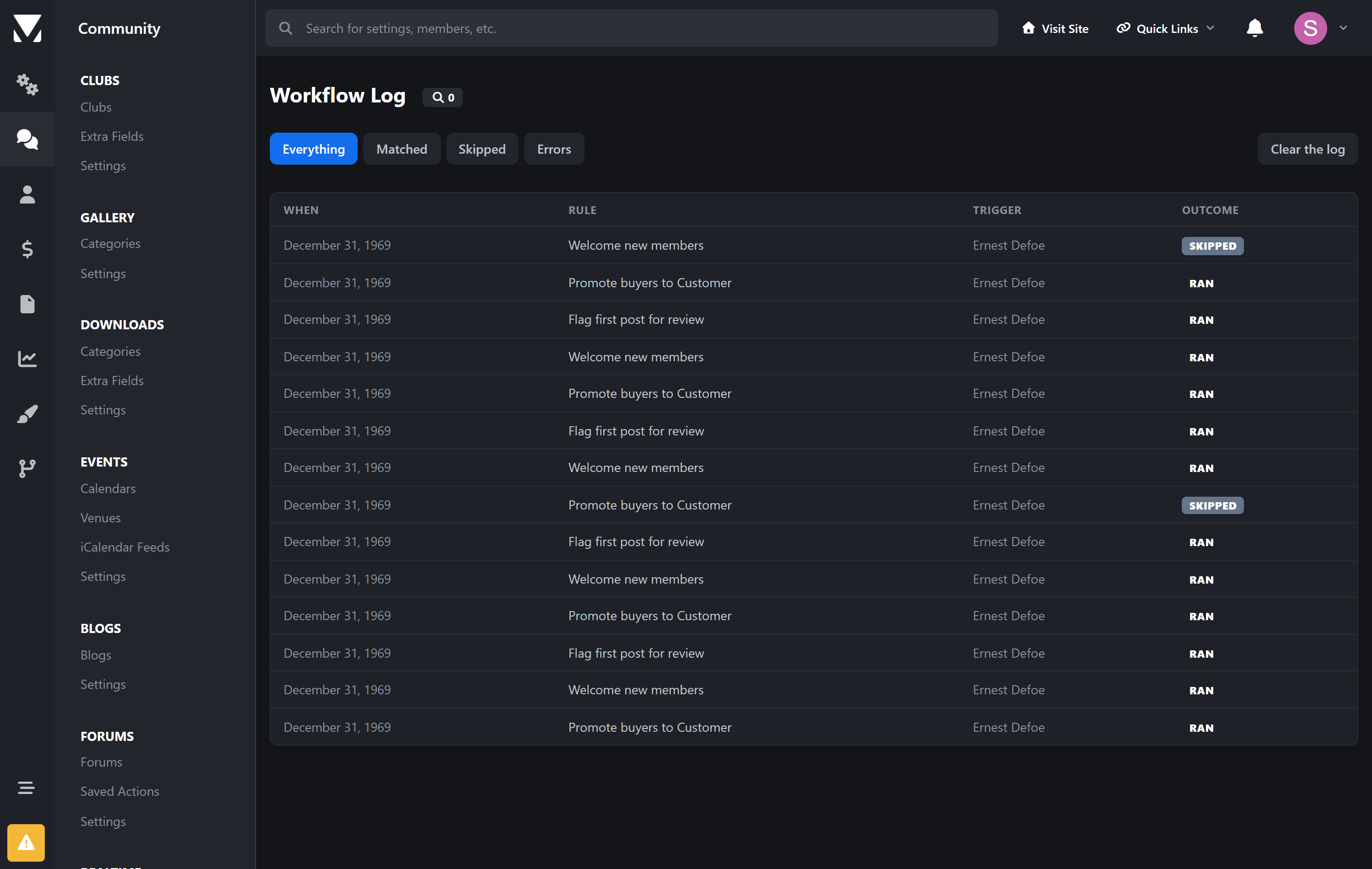Click the search magnifier icon in search bar
The height and width of the screenshot is (869, 1372).
[x=285, y=28]
